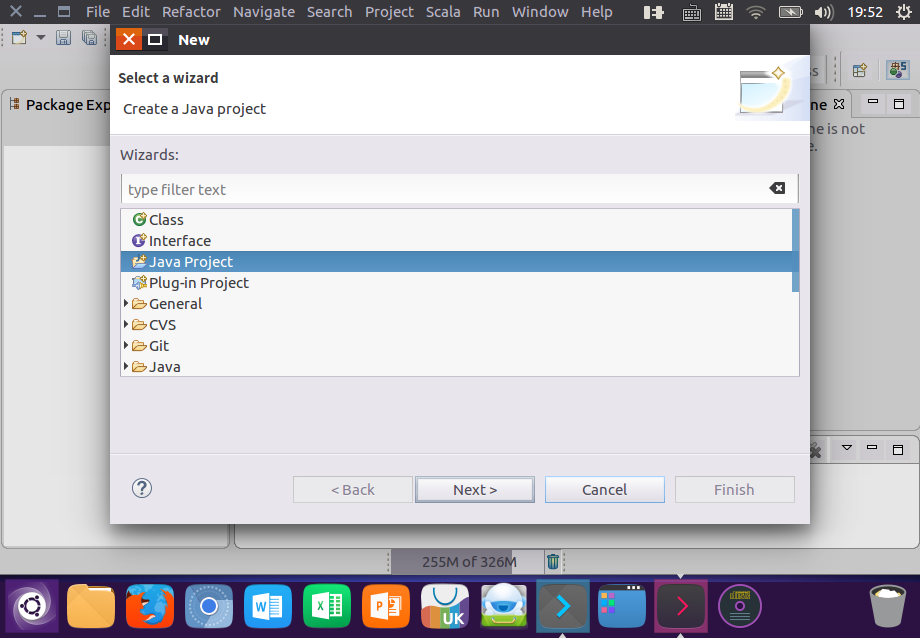
Task: Open the Window menu
Action: (540, 12)
